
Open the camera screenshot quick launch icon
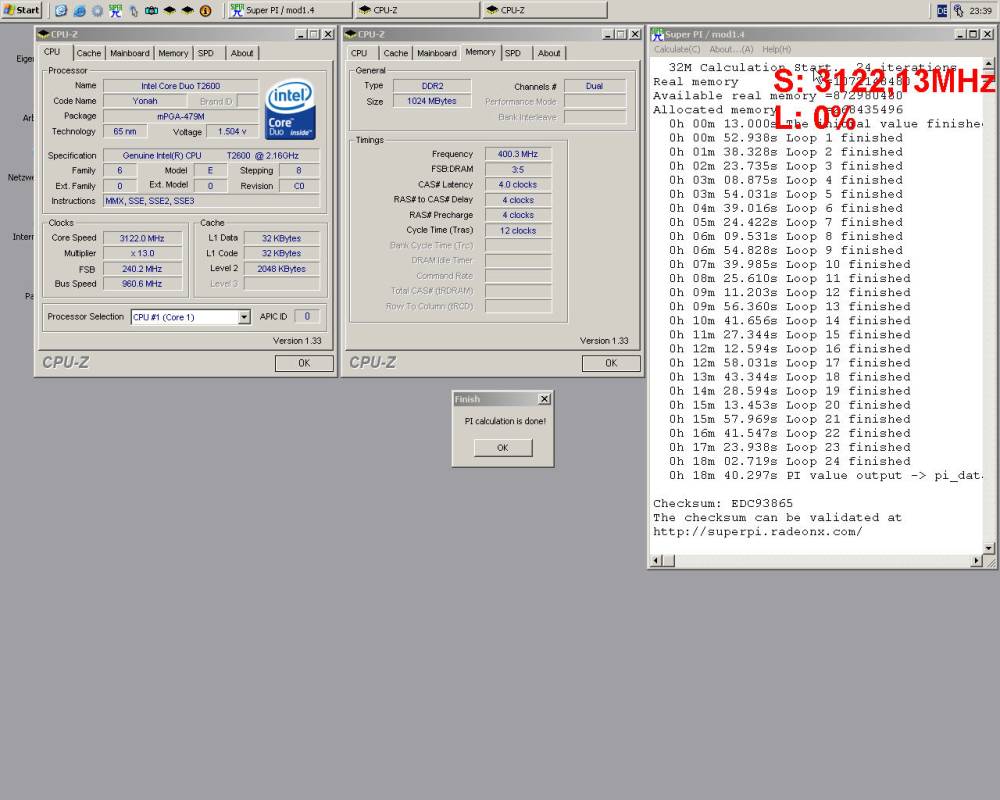(152, 10)
